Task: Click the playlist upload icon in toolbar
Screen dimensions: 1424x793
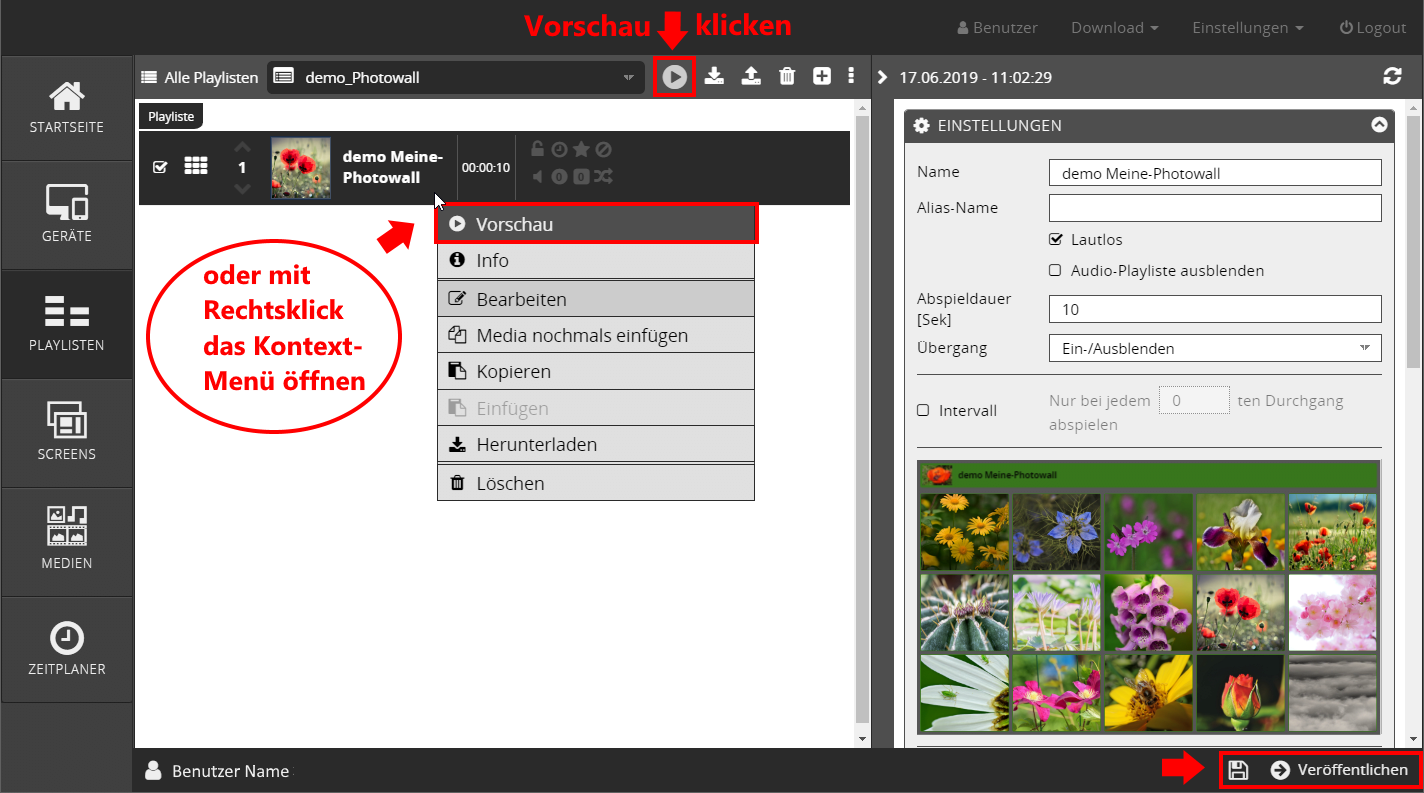Action: [x=751, y=76]
